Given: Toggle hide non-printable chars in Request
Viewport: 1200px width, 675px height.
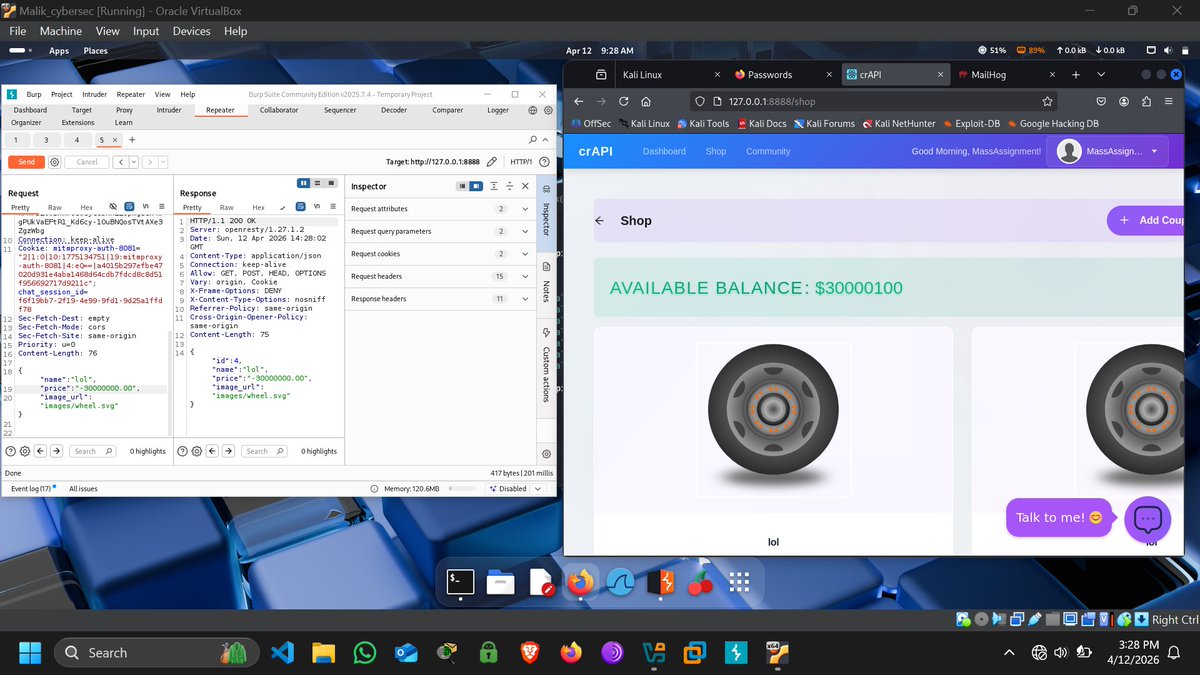Looking at the screenshot, I should [x=114, y=207].
